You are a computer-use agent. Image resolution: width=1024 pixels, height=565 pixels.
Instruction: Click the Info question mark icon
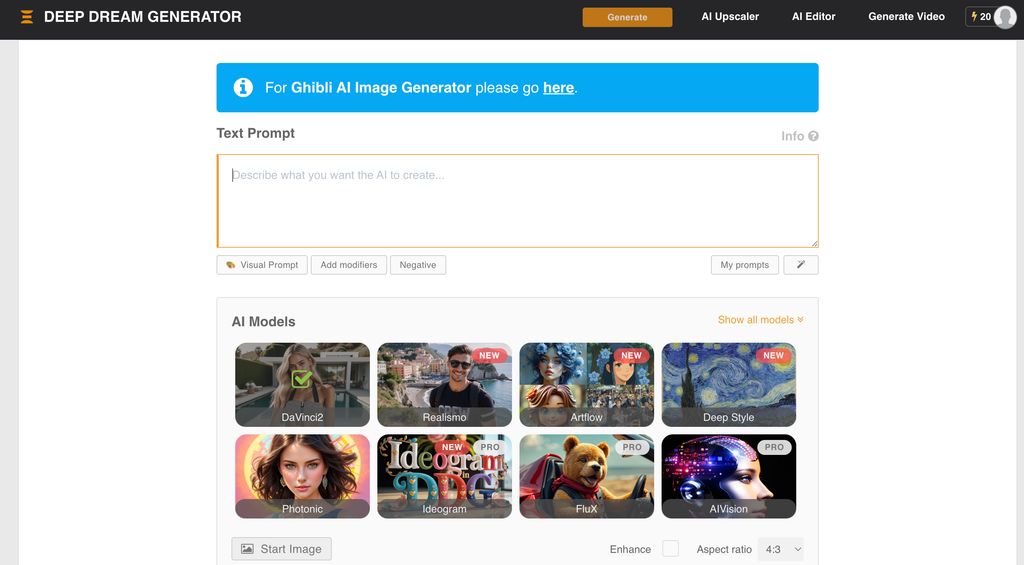point(813,136)
